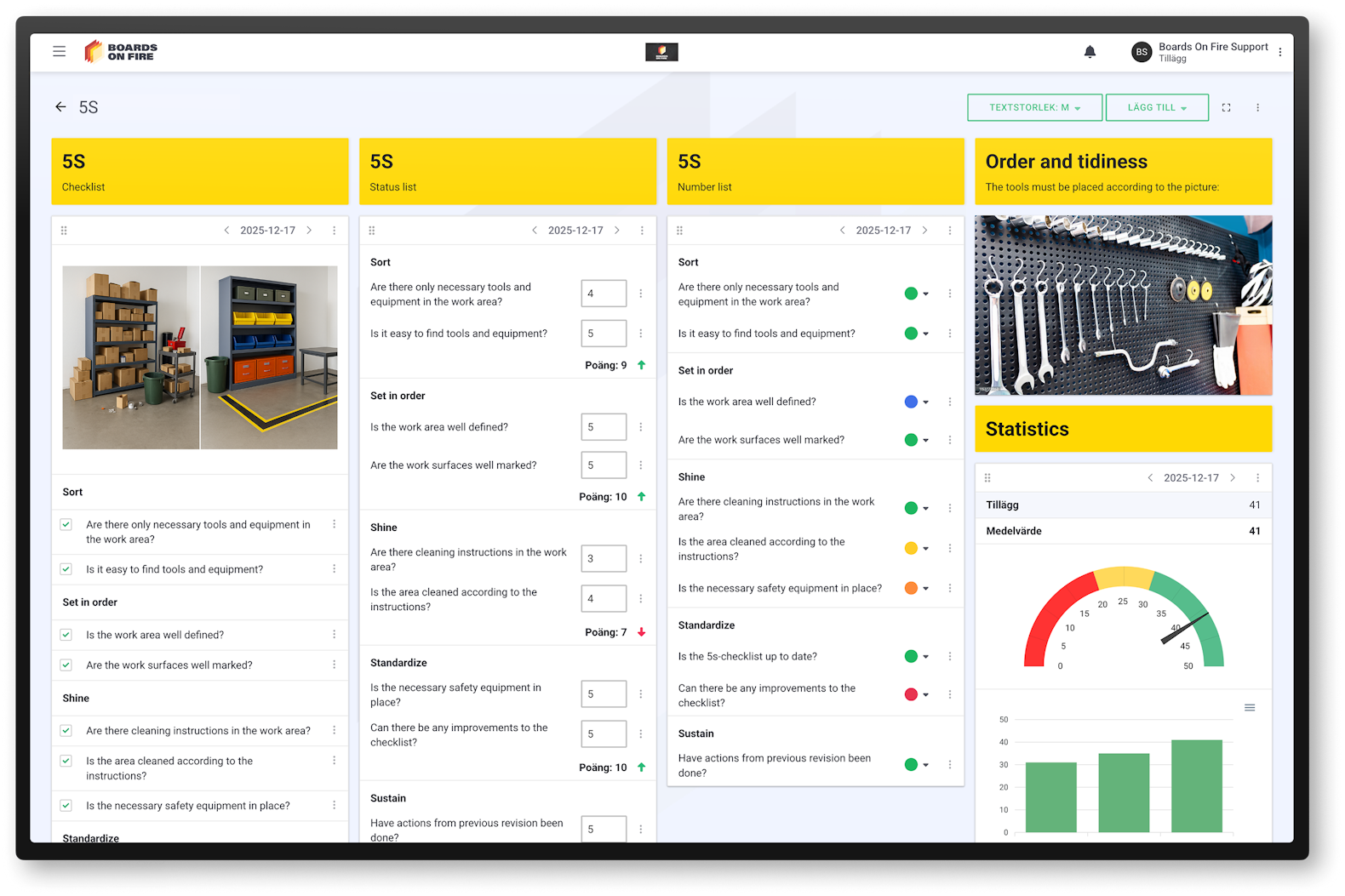Open status dropdown for '5s-checklist up to date'
Viewport: 1345px width, 896px height.
(926, 657)
